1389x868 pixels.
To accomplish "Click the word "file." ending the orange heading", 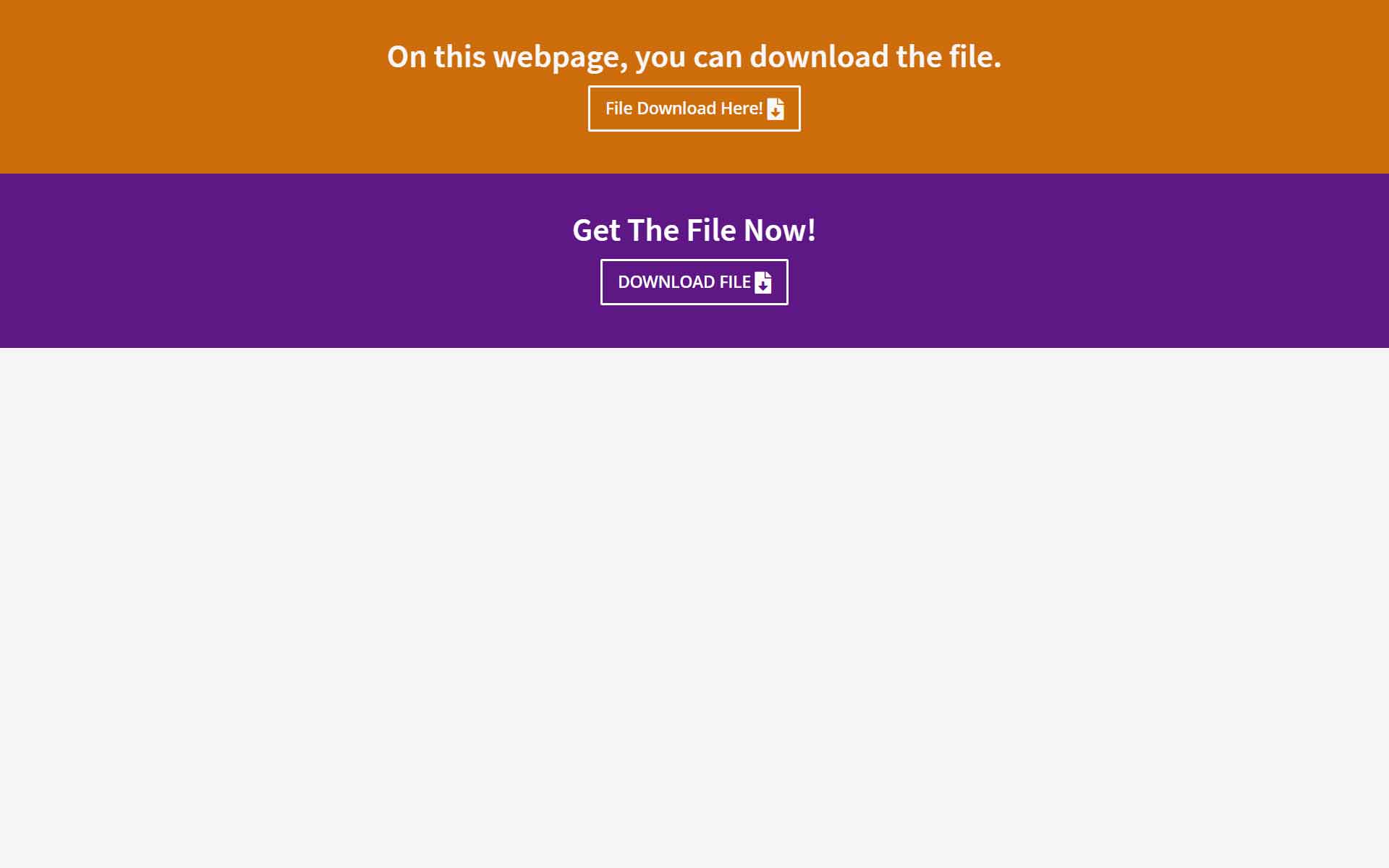I will (x=975, y=56).
